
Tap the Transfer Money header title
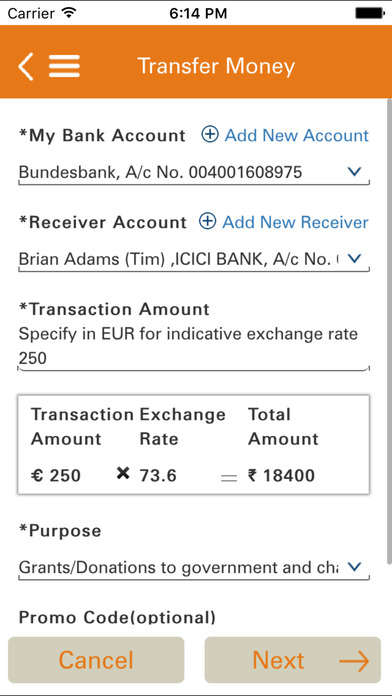coord(216,66)
